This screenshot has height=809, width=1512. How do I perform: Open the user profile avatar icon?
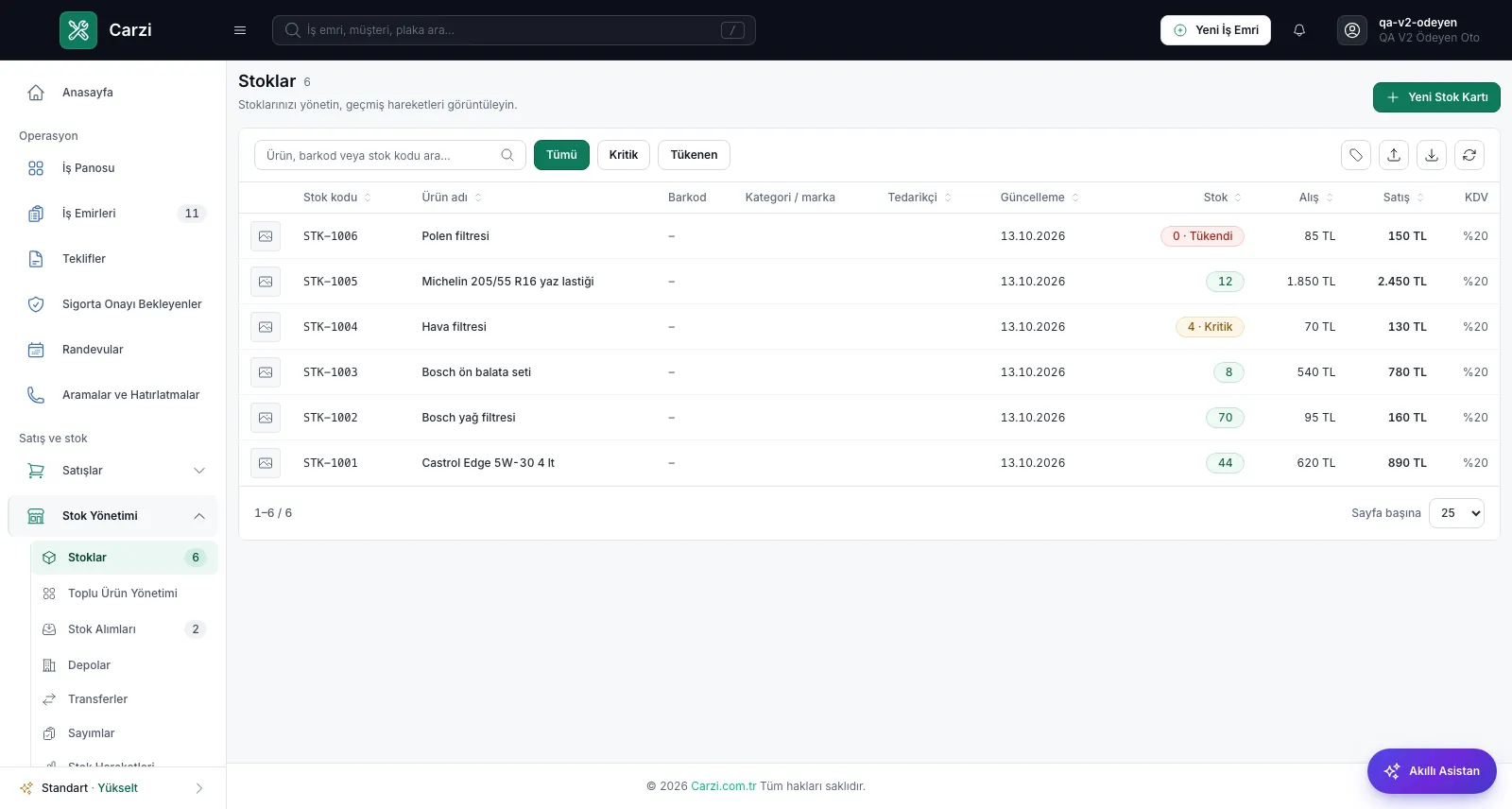tap(1352, 30)
